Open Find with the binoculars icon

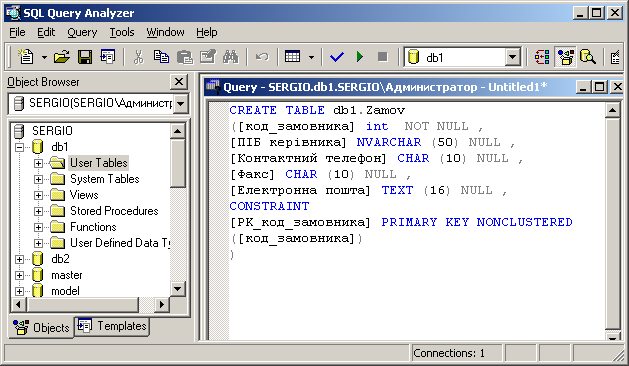click(231, 57)
